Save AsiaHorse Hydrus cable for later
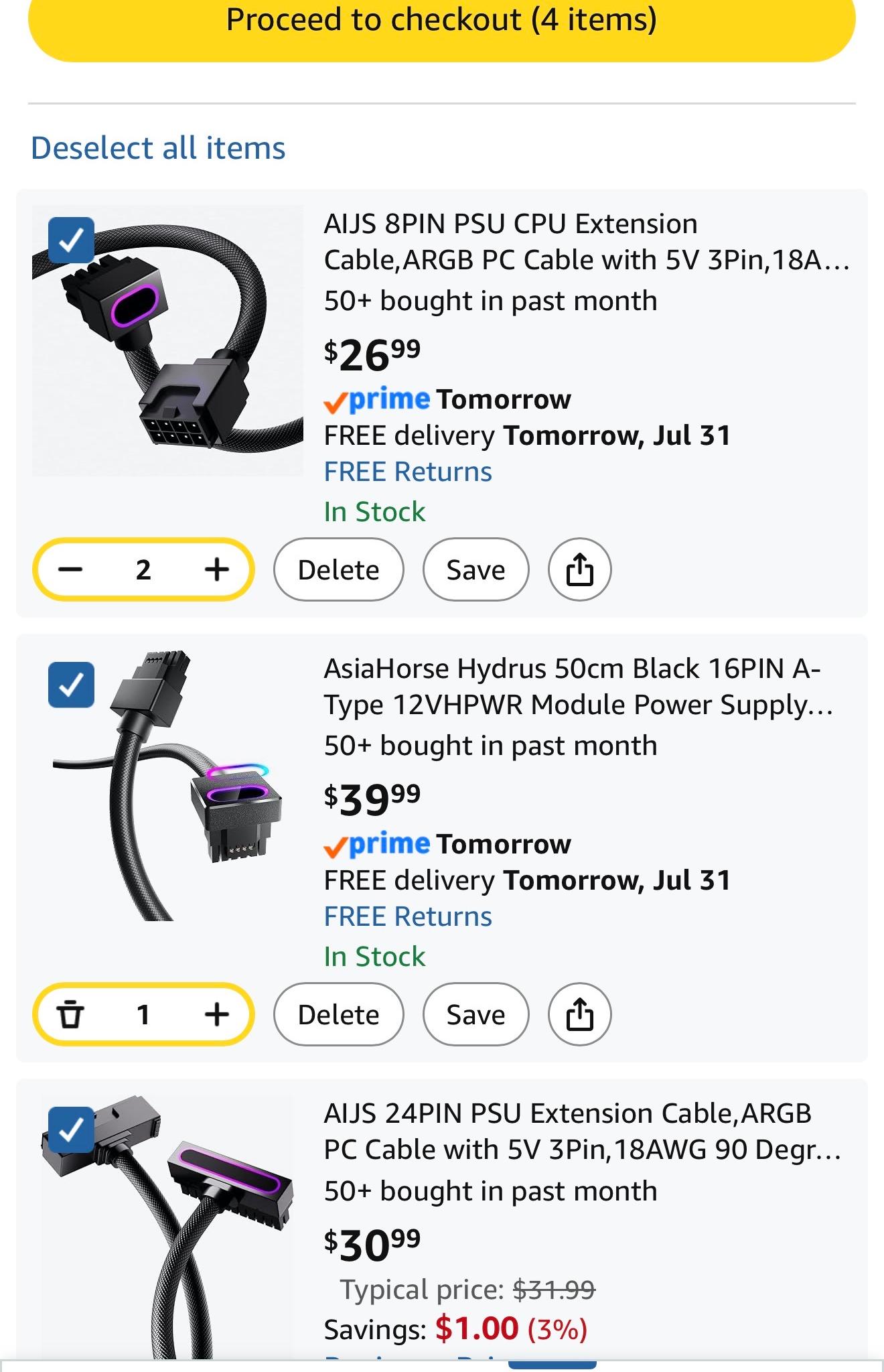The image size is (884, 1372). [x=476, y=1015]
